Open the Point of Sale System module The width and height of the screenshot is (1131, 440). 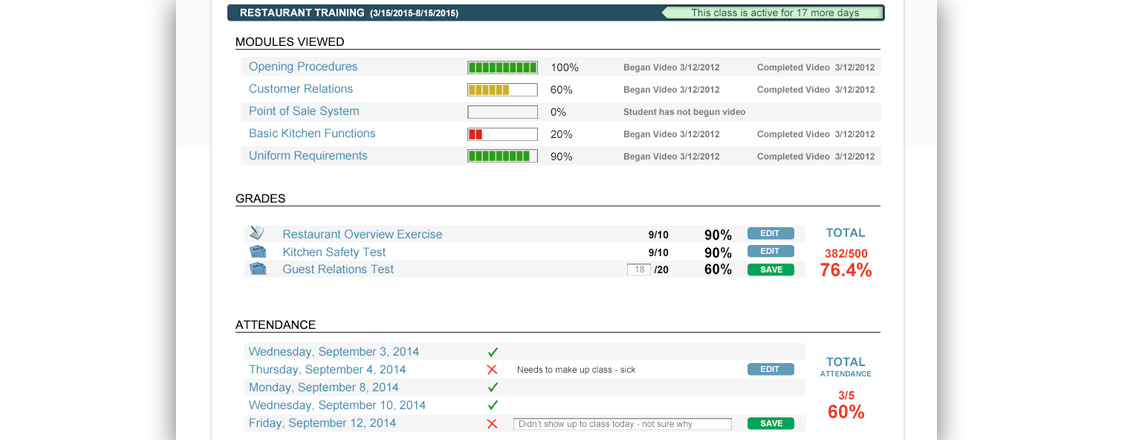point(304,111)
